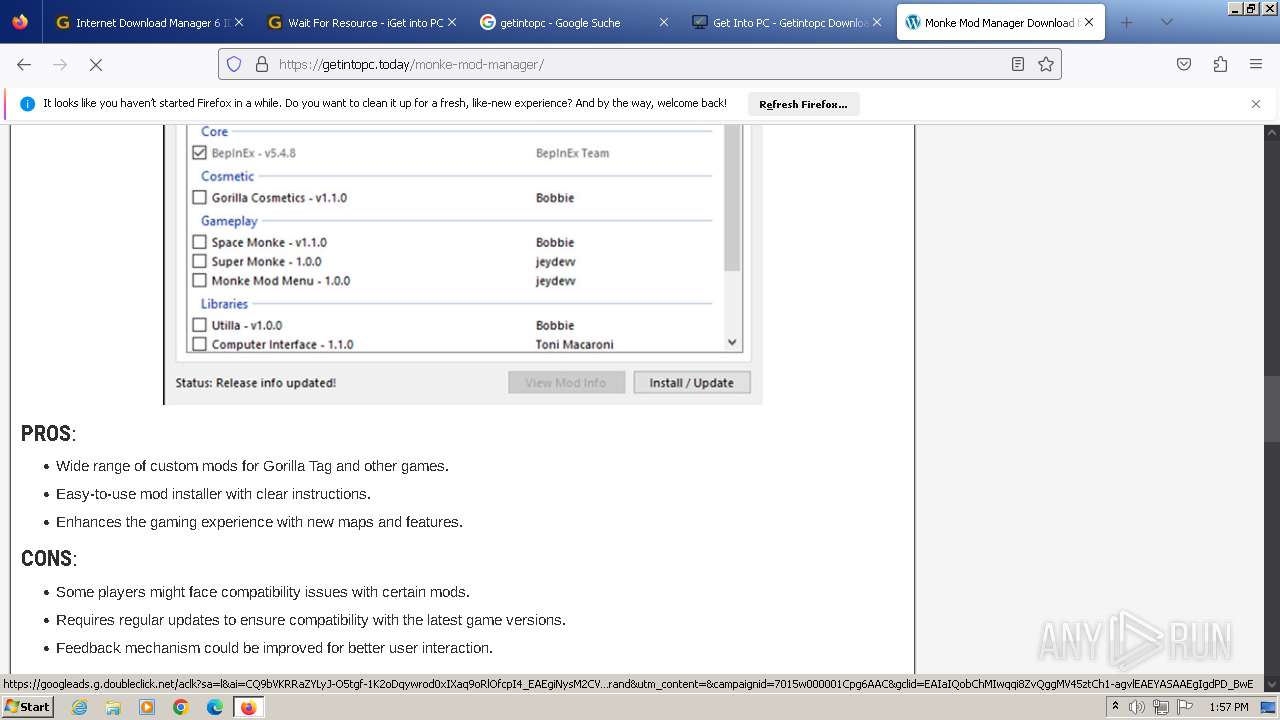Check Computer Interface 1.1.0
The image size is (1280, 720).
coord(199,344)
